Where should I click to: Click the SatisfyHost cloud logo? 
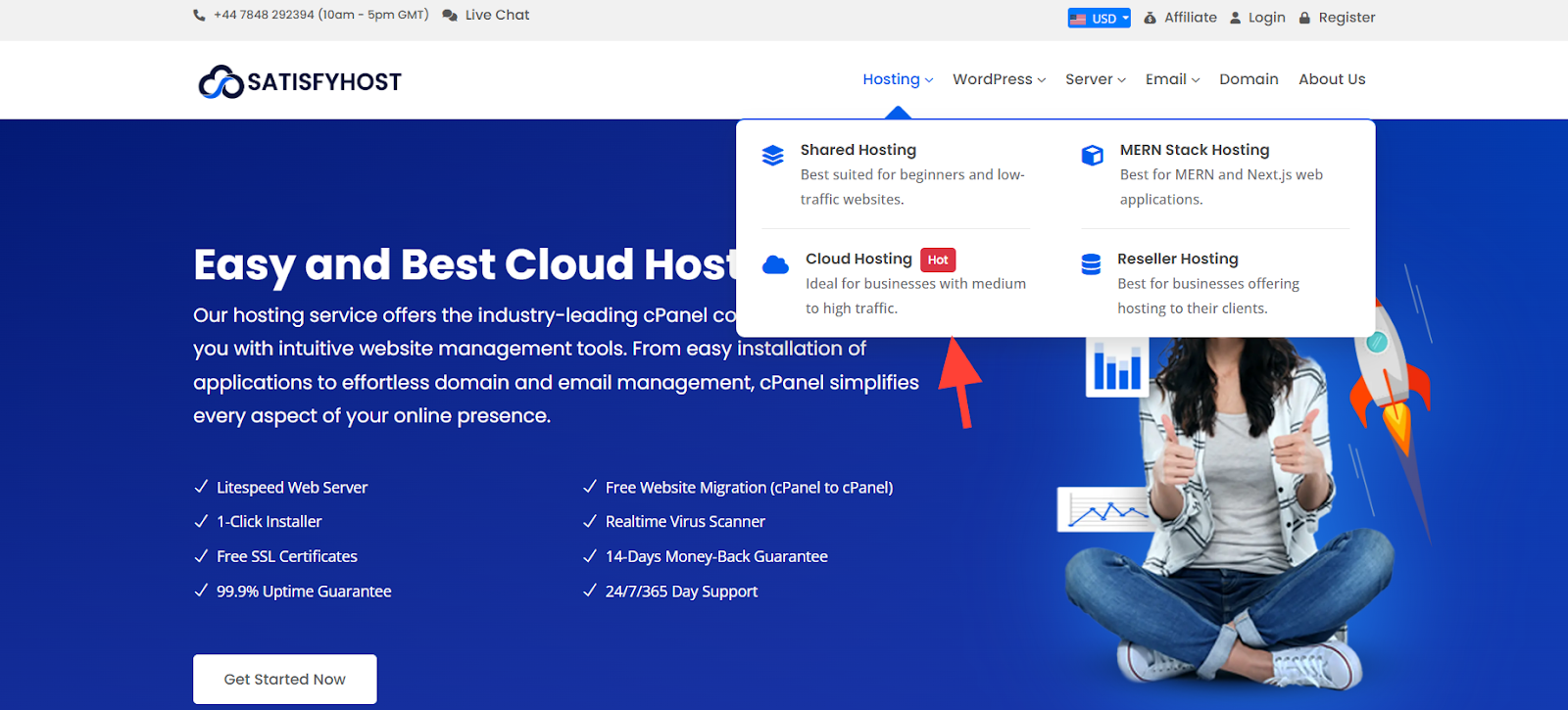coord(220,82)
